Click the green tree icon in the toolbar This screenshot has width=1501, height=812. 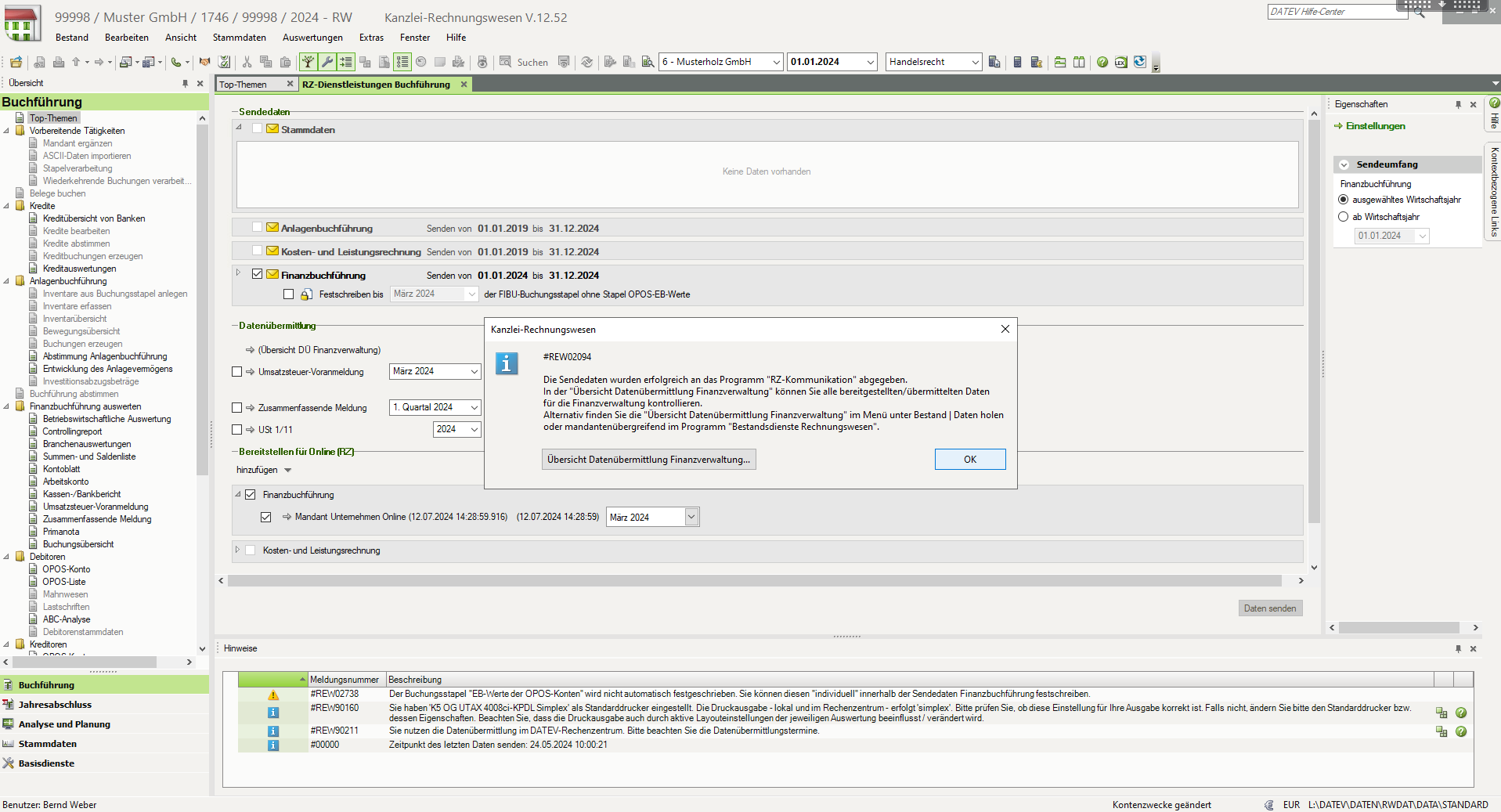click(x=308, y=62)
